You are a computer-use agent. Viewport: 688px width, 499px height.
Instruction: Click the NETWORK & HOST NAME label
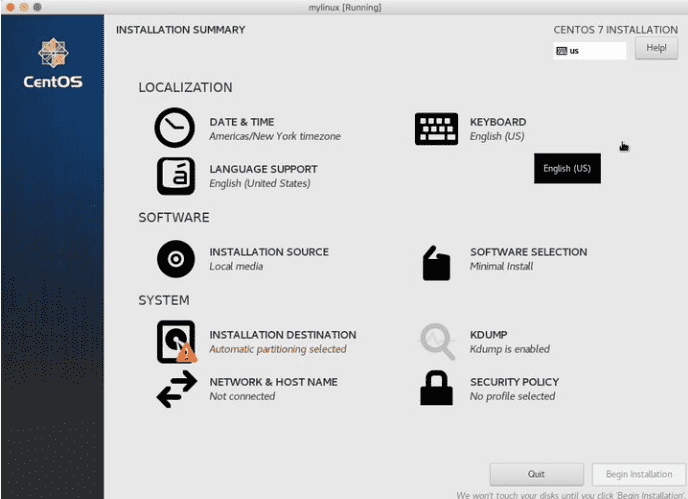pyautogui.click(x=273, y=382)
